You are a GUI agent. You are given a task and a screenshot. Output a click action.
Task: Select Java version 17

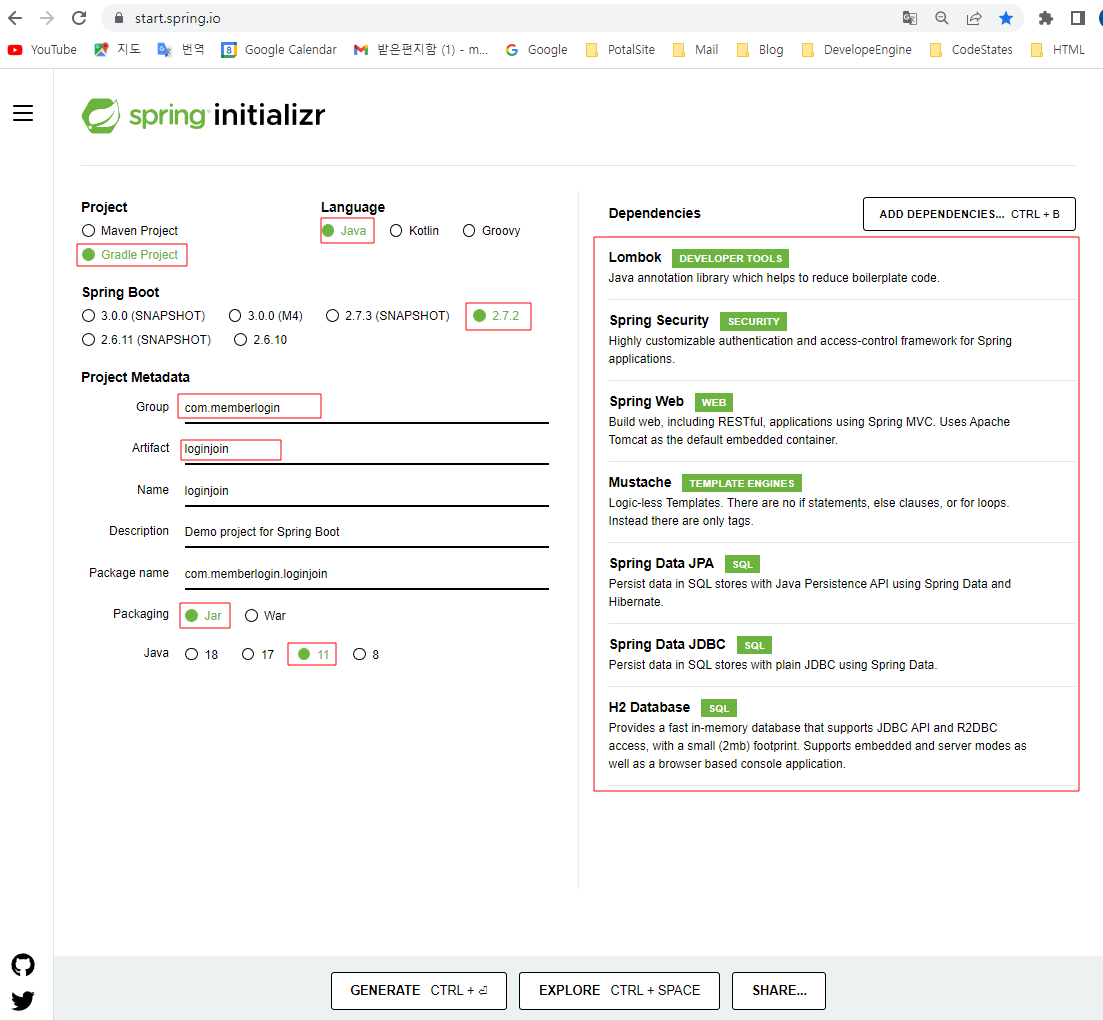(x=258, y=654)
